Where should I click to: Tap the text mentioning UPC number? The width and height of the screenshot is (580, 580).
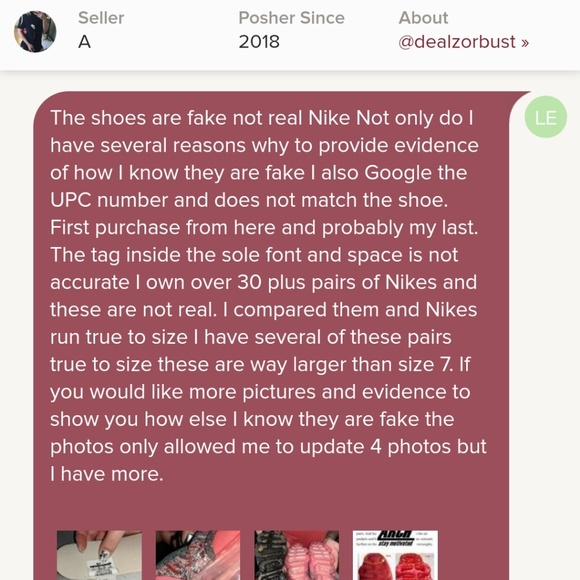[x=249, y=200]
